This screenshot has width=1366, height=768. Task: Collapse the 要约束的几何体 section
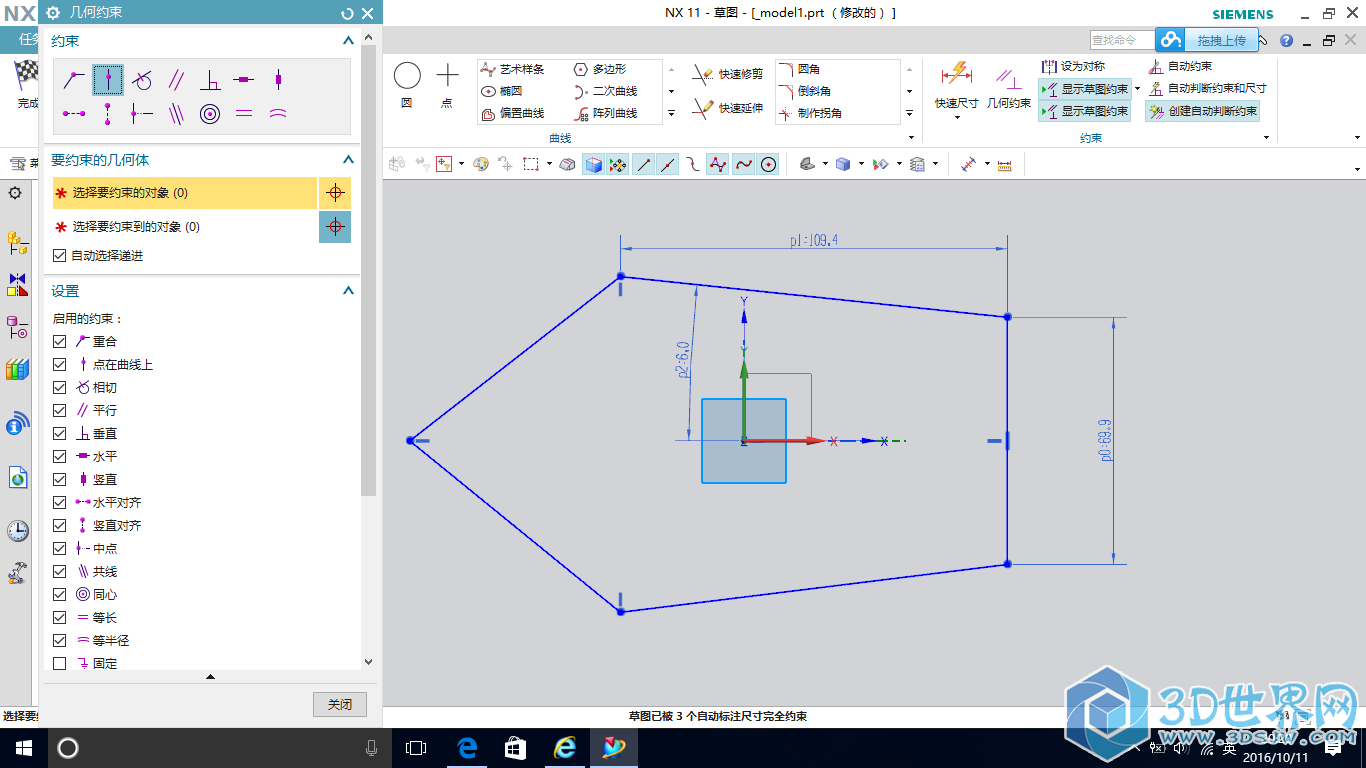coord(348,159)
